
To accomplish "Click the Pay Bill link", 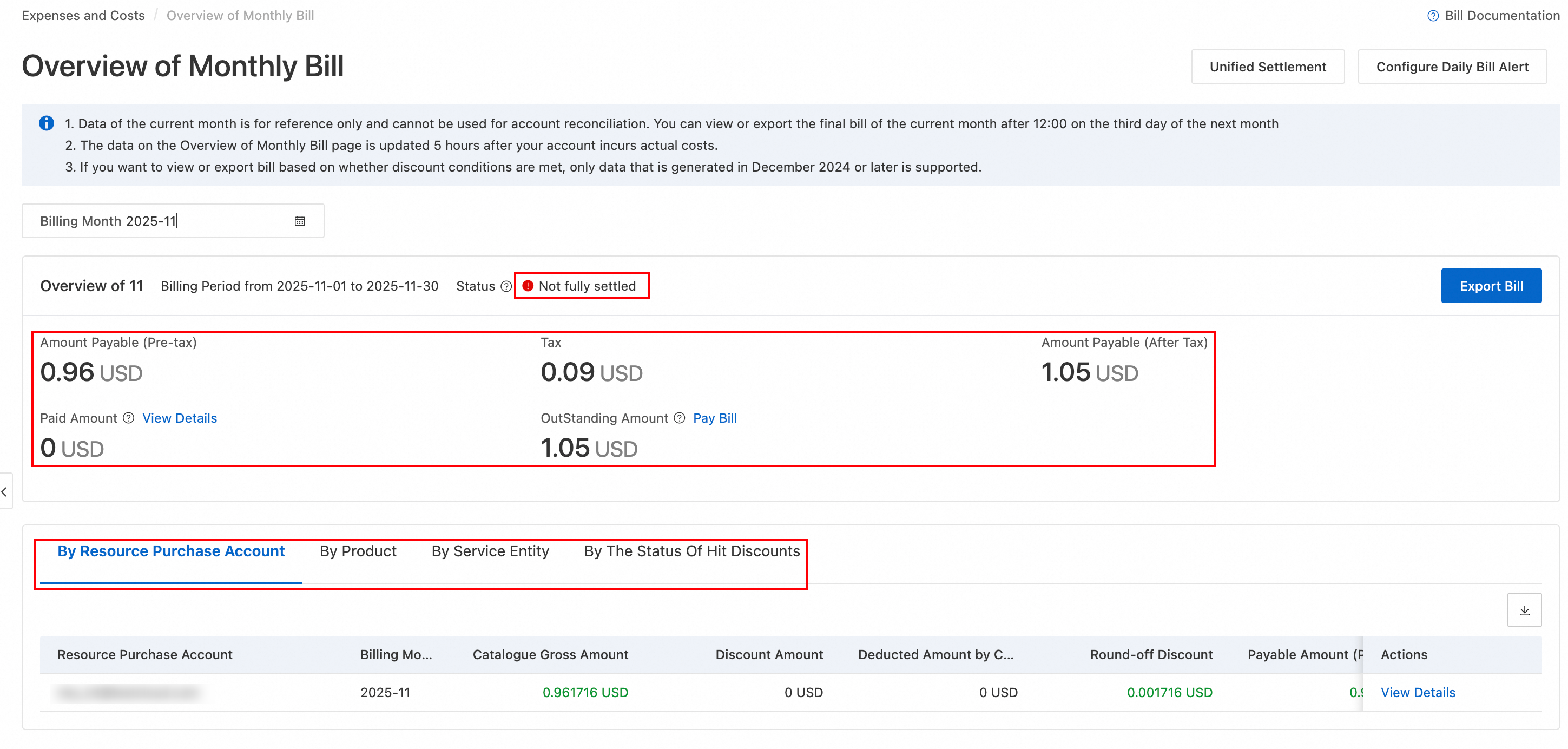I will tap(715, 418).
